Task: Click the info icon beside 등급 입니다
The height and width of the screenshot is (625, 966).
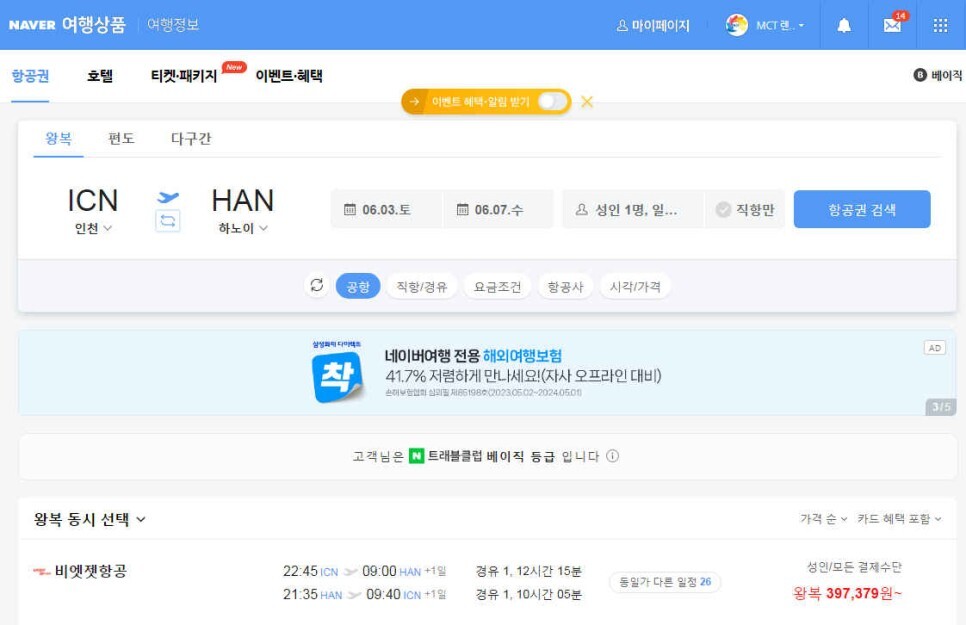Action: tap(612, 456)
